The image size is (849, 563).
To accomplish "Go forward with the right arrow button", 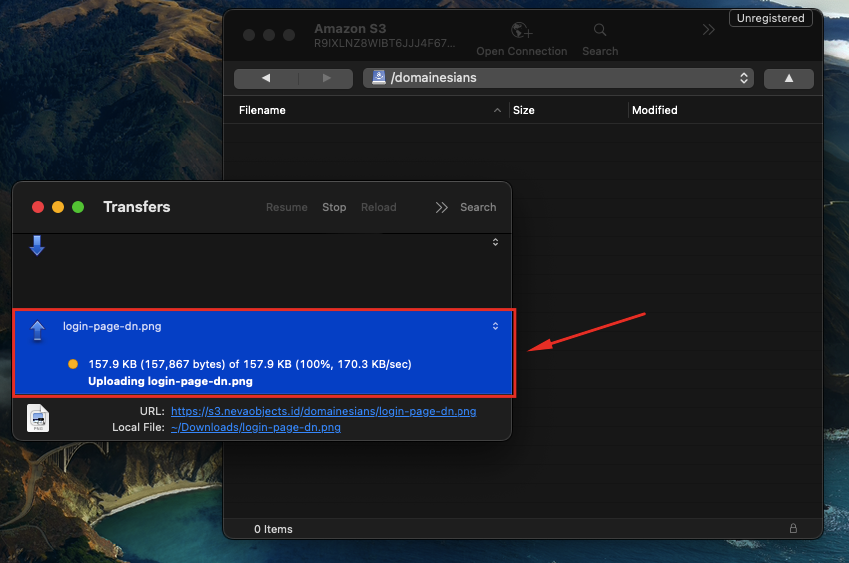I will [x=326, y=78].
